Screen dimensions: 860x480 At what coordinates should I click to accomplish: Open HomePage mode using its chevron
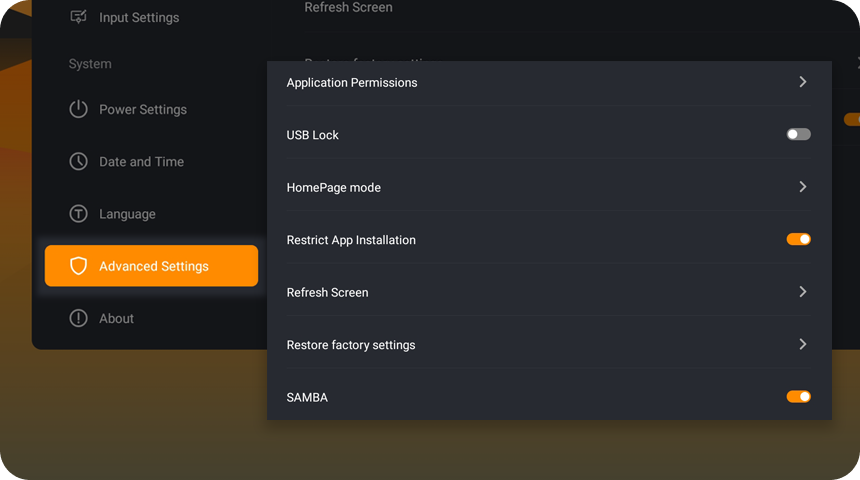coord(802,187)
